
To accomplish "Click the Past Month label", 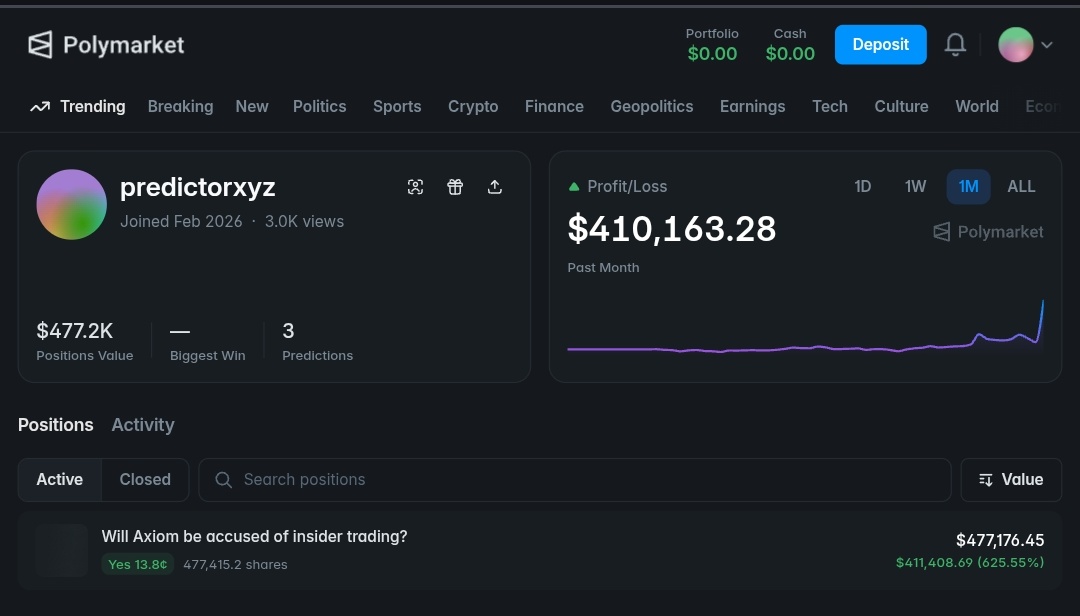I will [x=603, y=267].
